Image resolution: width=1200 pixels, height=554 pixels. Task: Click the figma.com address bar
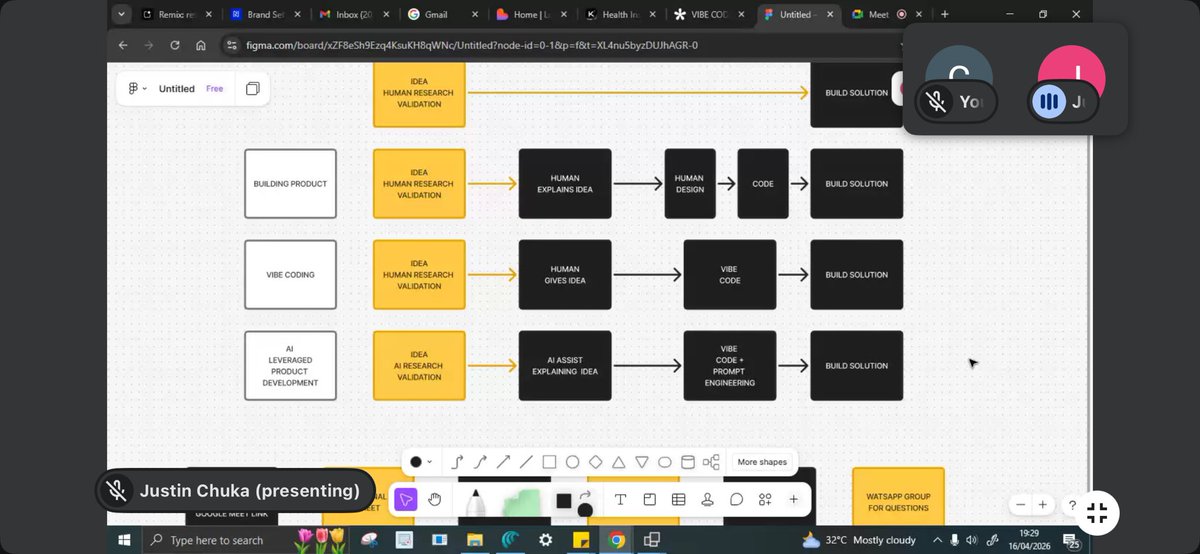click(560, 45)
